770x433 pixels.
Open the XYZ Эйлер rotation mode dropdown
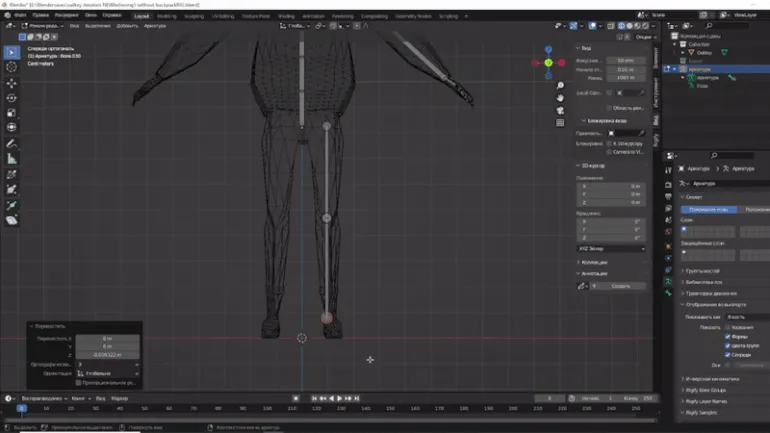click(x=611, y=248)
